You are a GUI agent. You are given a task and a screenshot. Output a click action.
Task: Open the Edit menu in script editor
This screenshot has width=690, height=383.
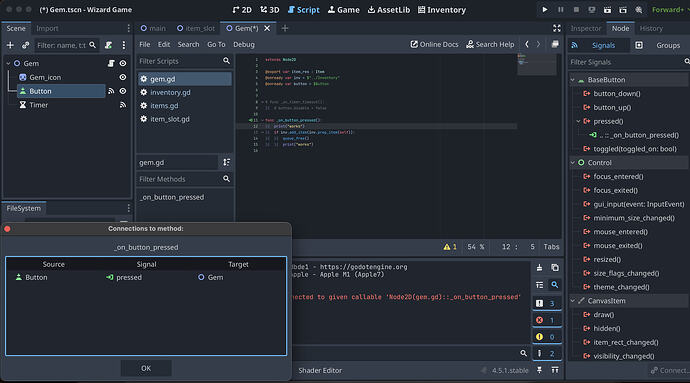coord(164,44)
